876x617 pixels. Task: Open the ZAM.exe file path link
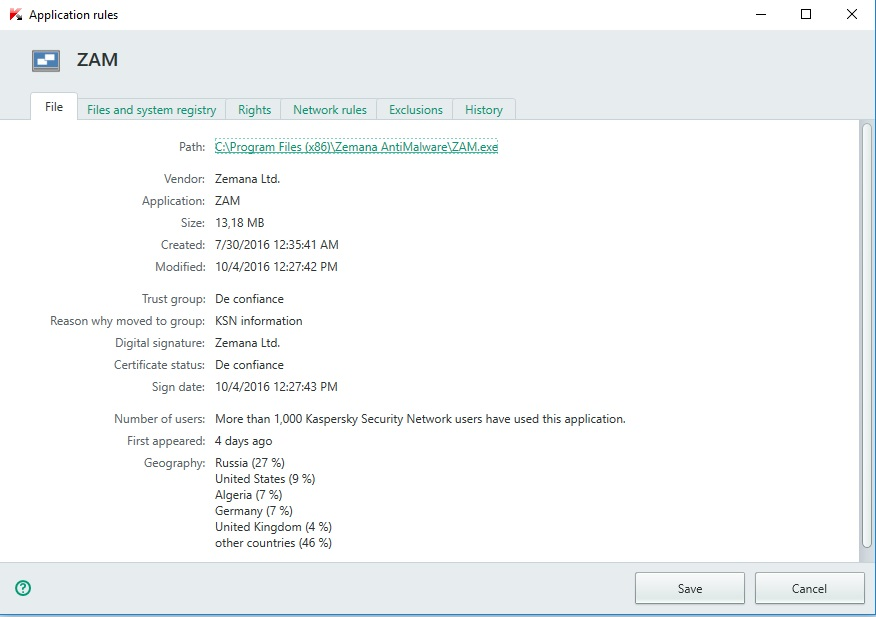point(356,146)
